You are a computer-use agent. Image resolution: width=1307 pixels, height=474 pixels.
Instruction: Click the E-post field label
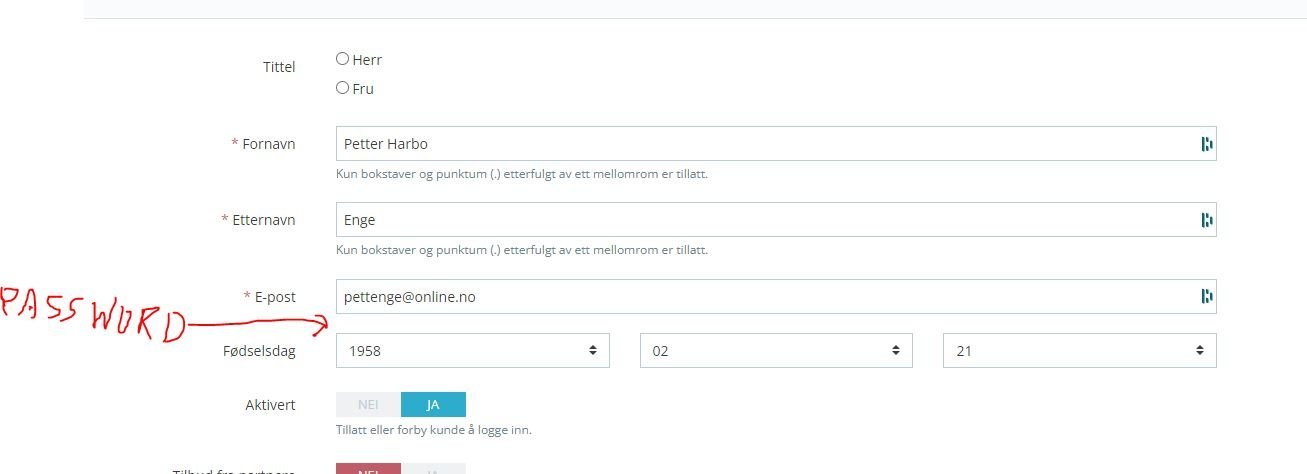(274, 296)
